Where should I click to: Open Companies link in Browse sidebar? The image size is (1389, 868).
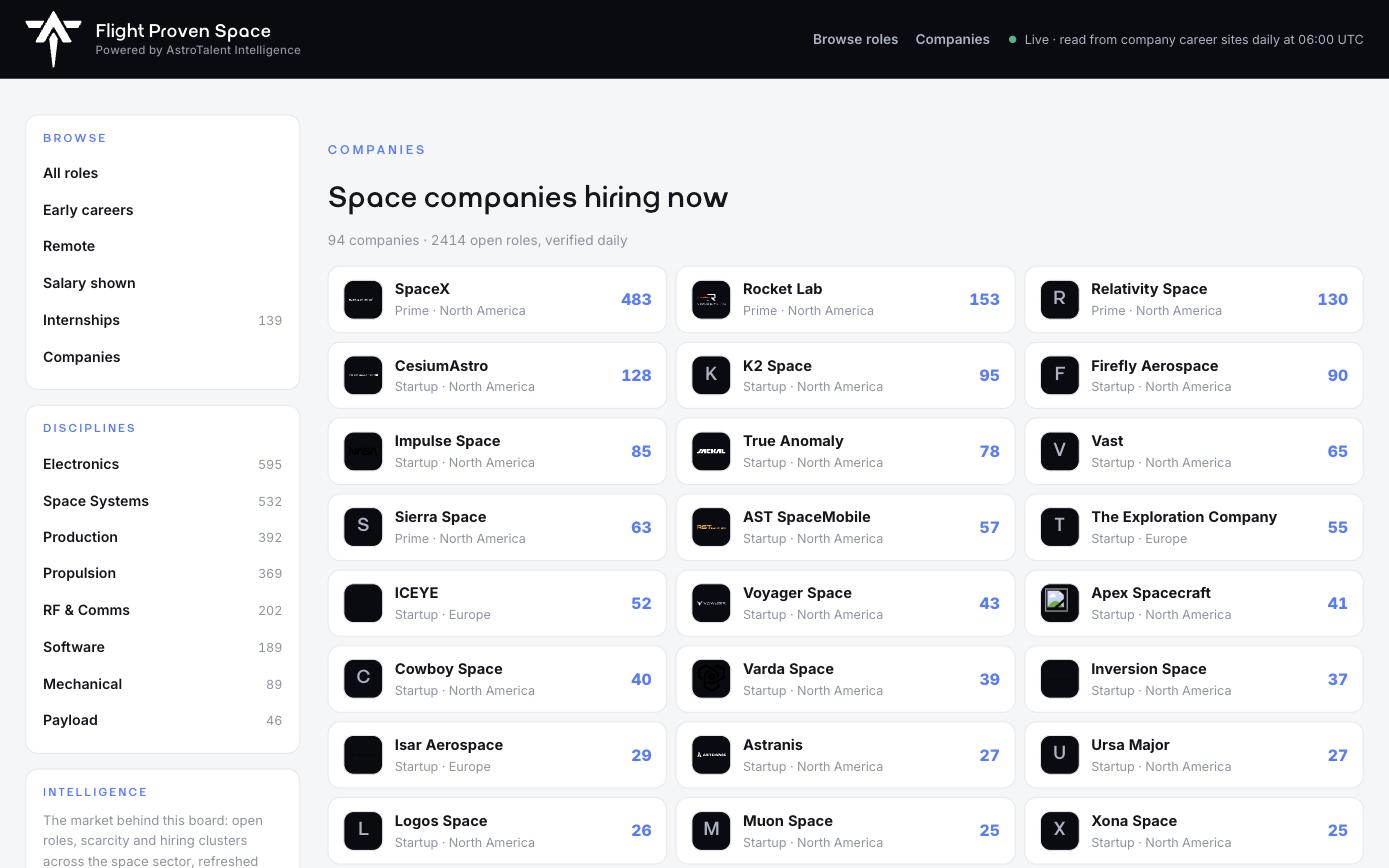tap(162, 357)
